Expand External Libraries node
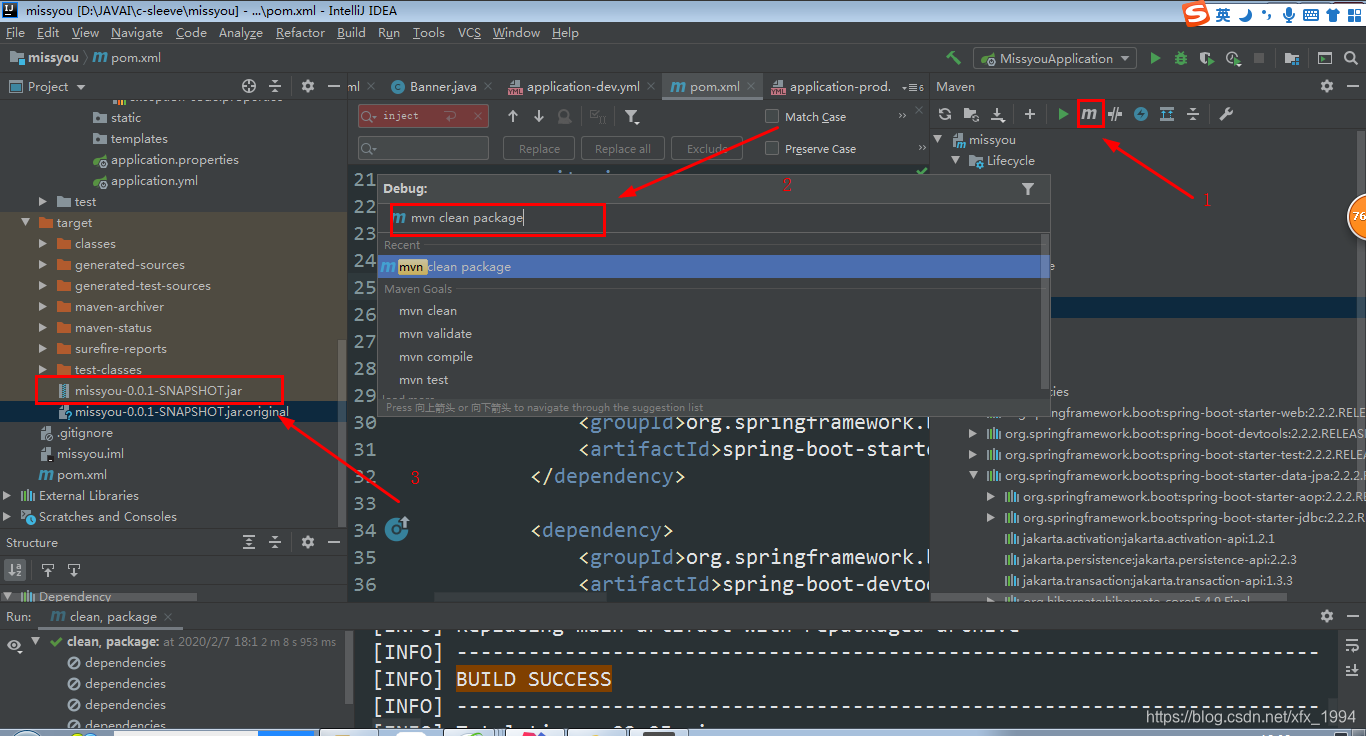 tap(8, 496)
